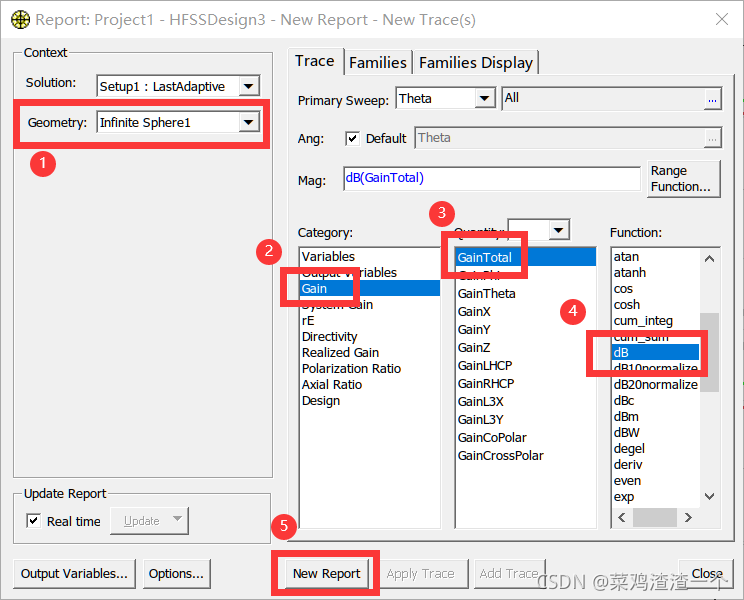Screen dimensions: 744x600
Task: Select Variables in the Category list
Action: click(328, 257)
